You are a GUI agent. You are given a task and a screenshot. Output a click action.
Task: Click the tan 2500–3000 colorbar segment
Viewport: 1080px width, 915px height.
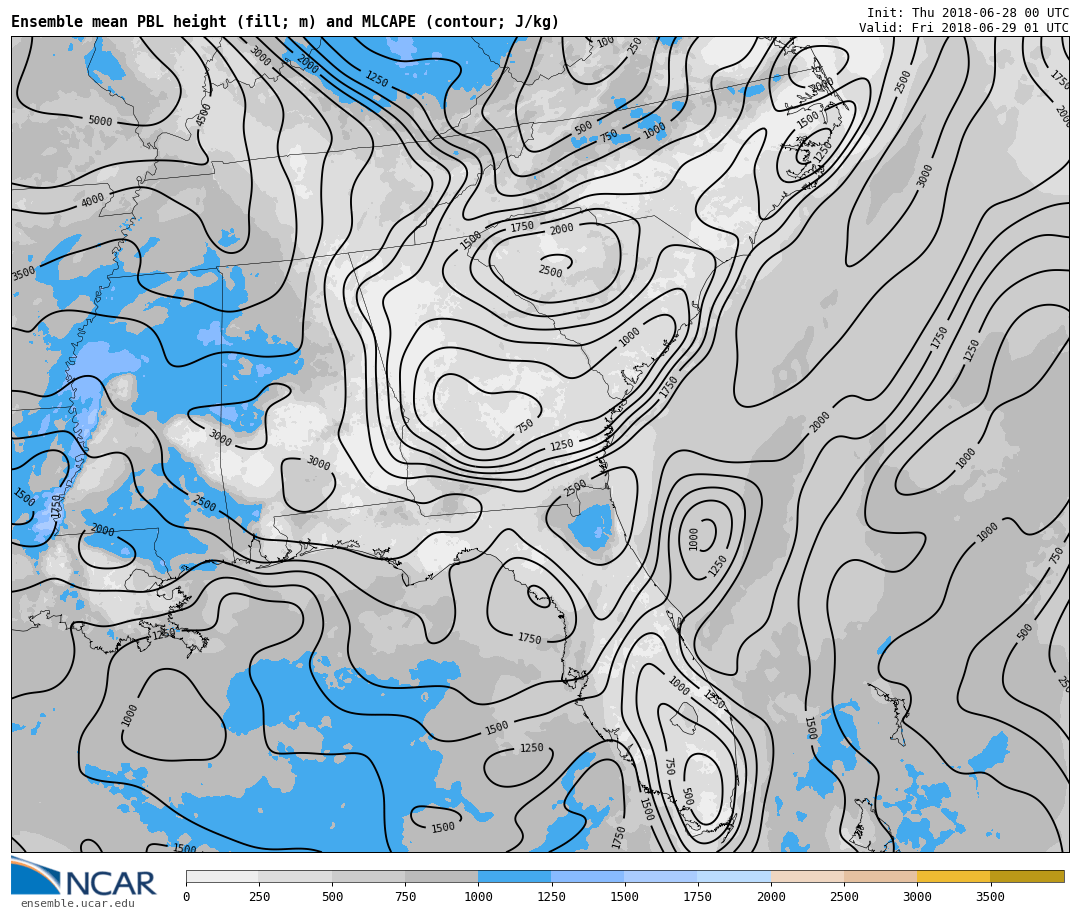[880, 876]
